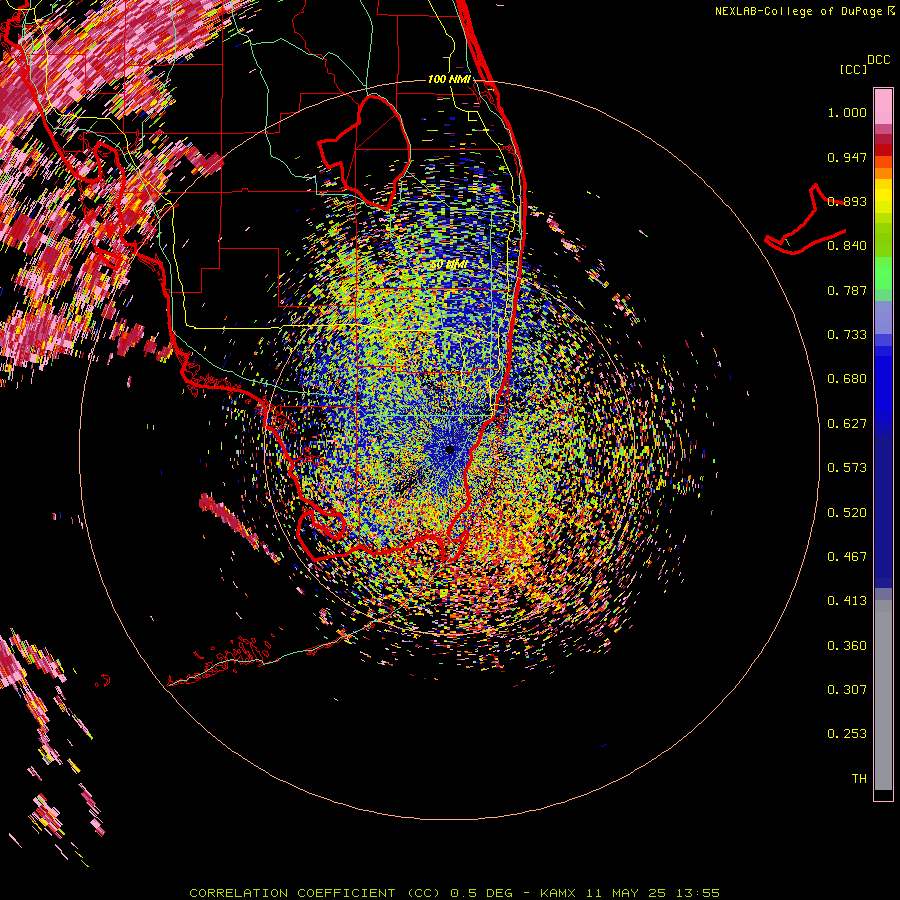The height and width of the screenshot is (900, 900).
Task: Select the 0.840 legend value
Action: click(x=847, y=246)
